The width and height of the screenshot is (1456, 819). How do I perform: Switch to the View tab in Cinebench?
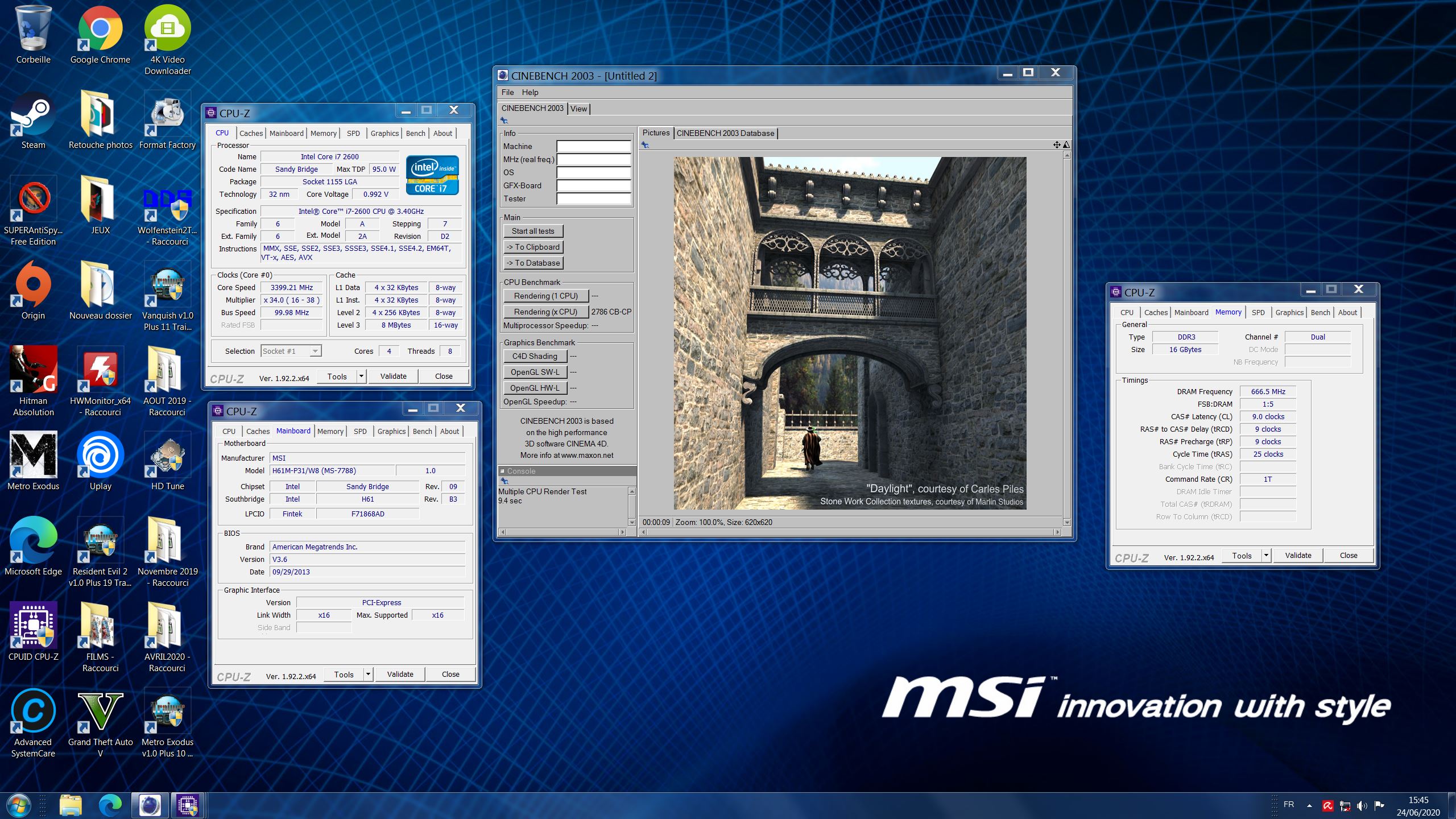coord(578,109)
